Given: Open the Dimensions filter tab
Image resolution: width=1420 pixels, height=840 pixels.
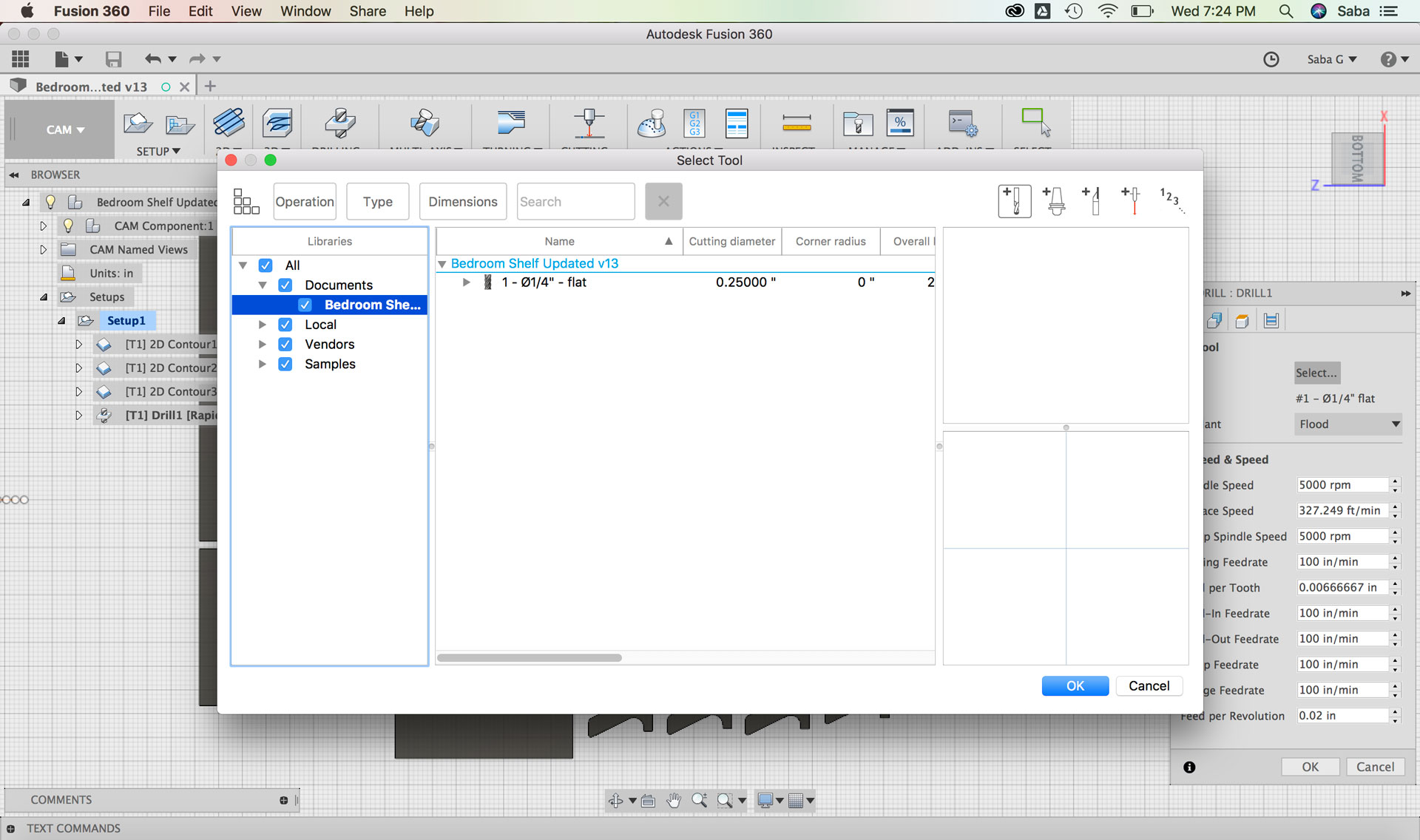Looking at the screenshot, I should click(x=462, y=202).
